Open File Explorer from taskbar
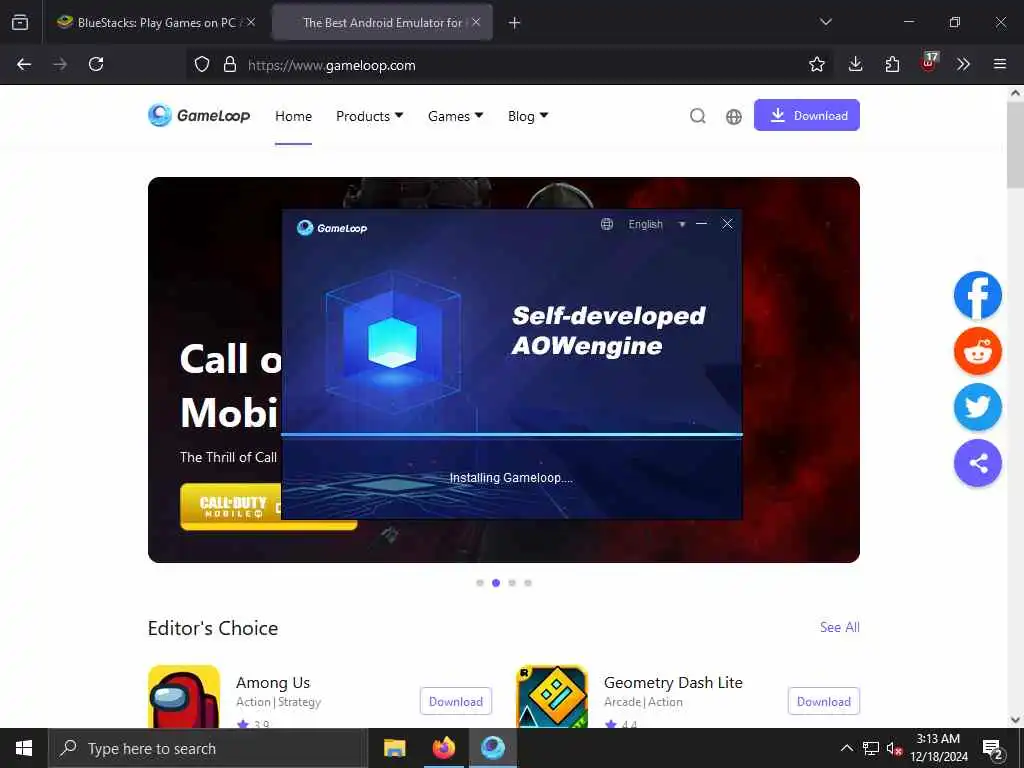Screen dimensions: 1024x768 pyautogui.click(x=394, y=748)
